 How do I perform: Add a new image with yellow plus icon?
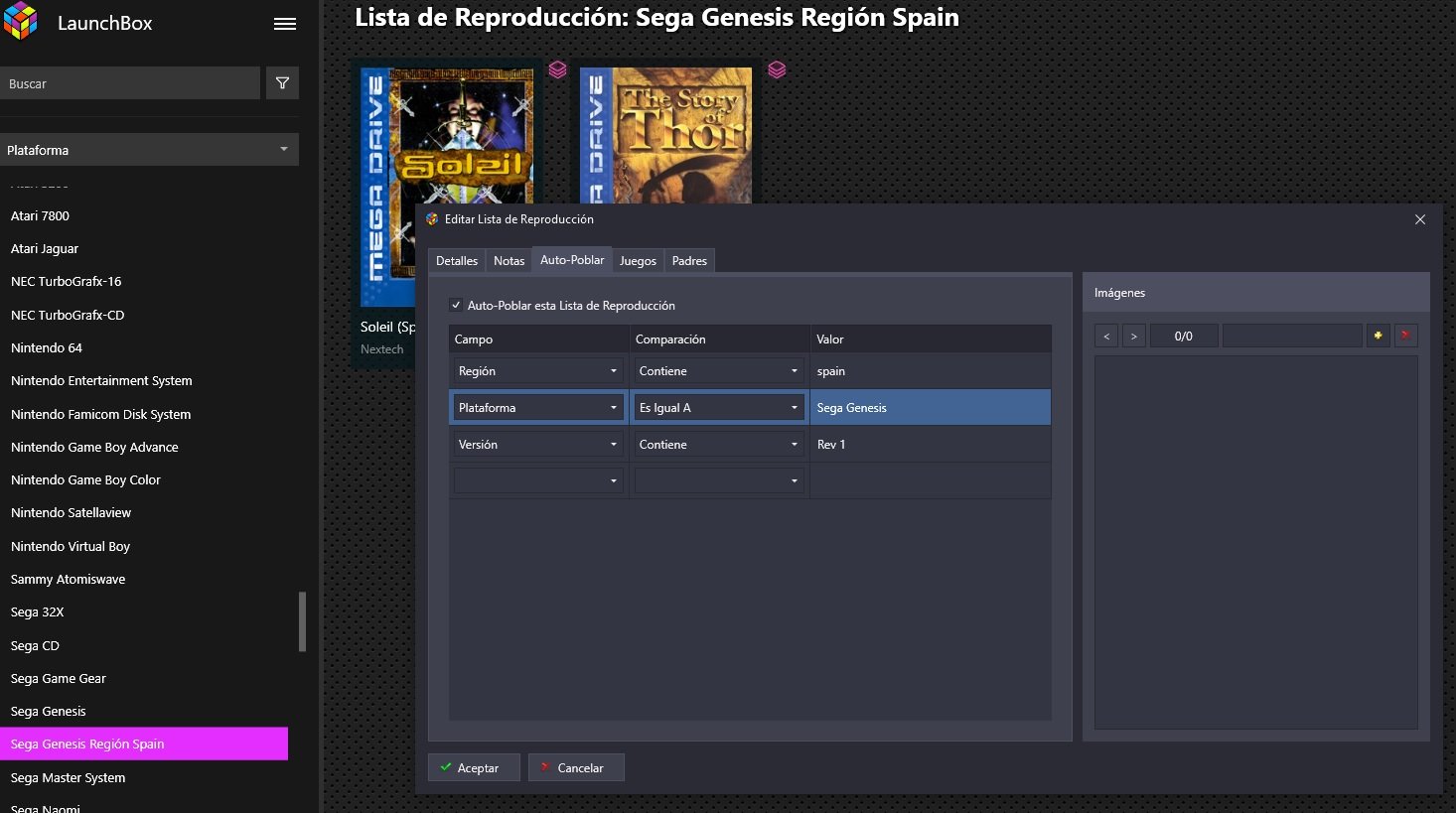click(1378, 336)
